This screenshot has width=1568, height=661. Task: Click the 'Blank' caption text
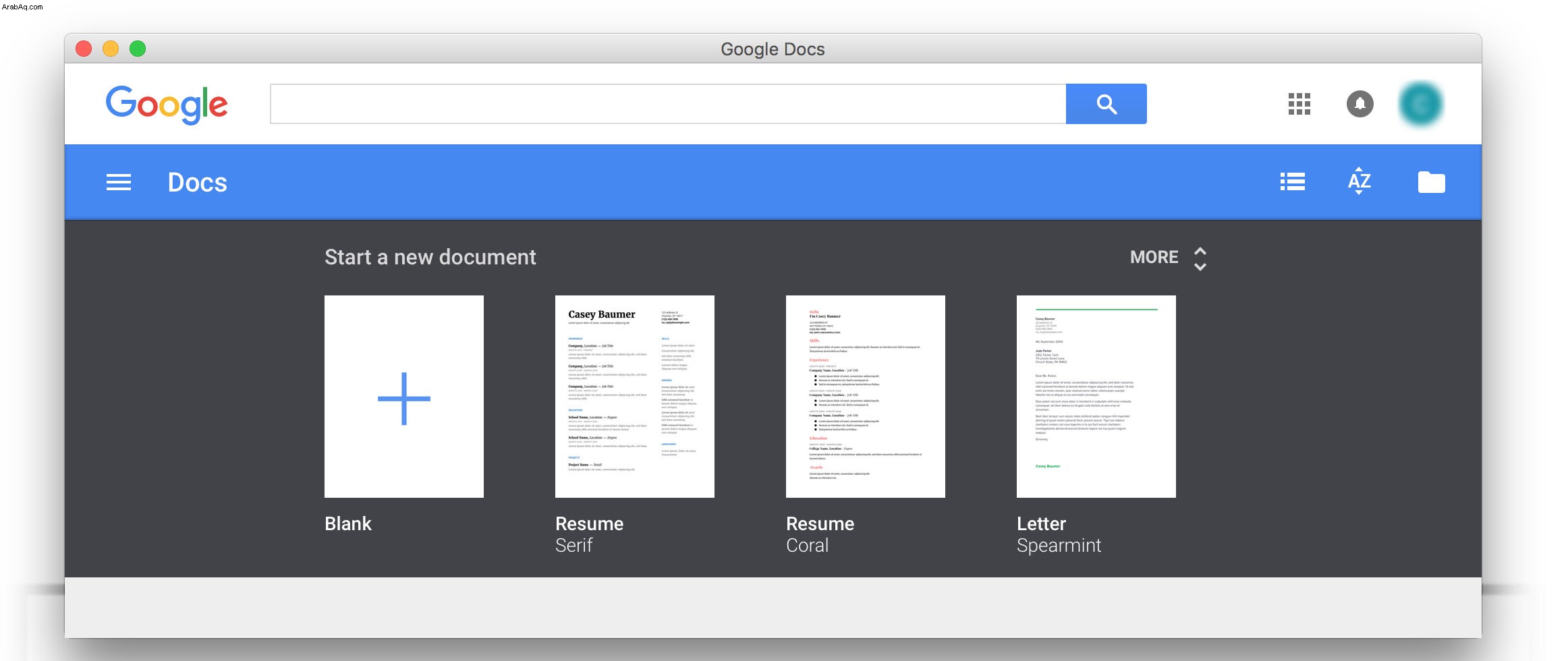(x=348, y=523)
